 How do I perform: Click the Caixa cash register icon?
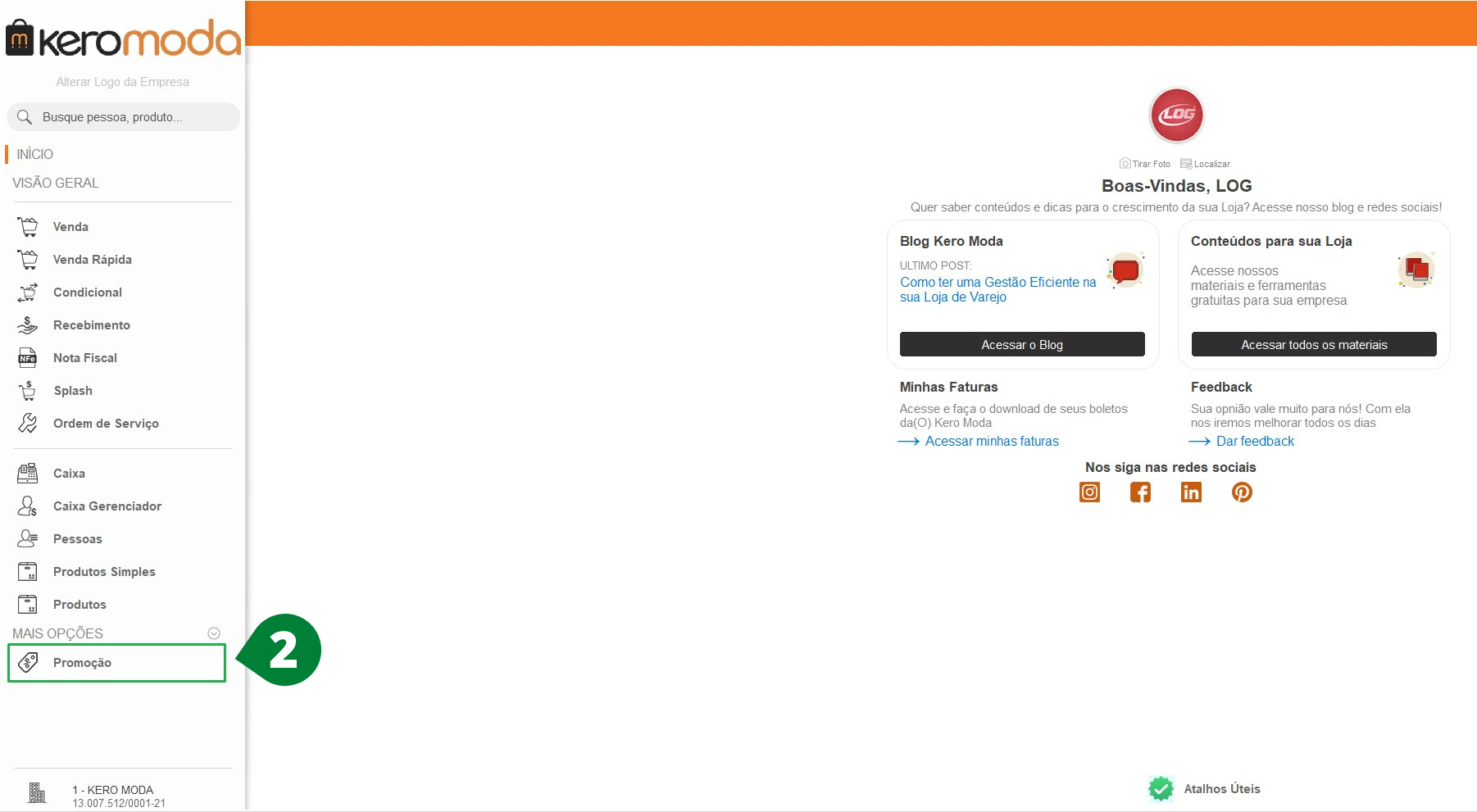tap(28, 473)
